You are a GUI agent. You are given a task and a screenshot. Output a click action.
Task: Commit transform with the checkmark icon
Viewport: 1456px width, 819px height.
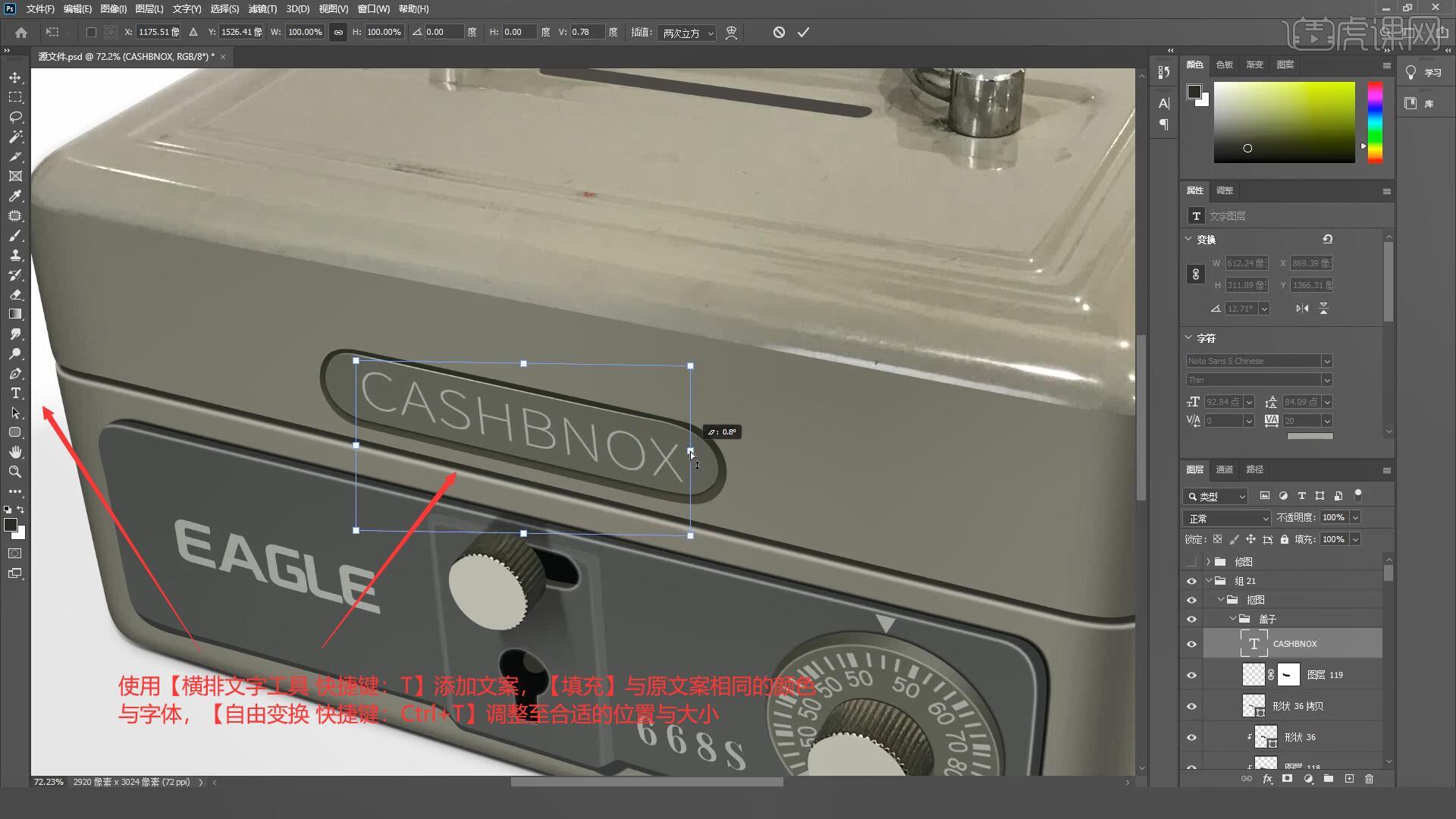(x=803, y=32)
